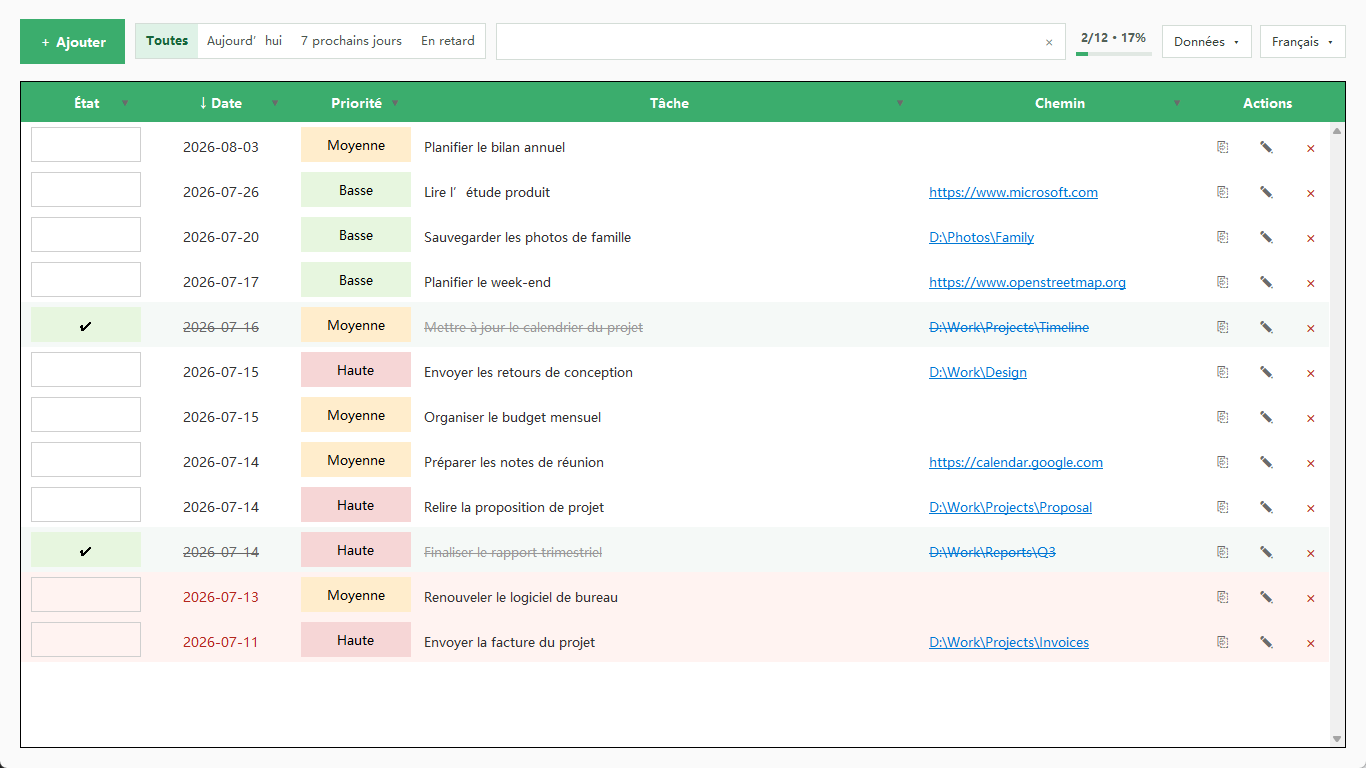The height and width of the screenshot is (768, 1366).
Task: Edit 'Envoyer les retours de conception' task
Action: 1266,372
